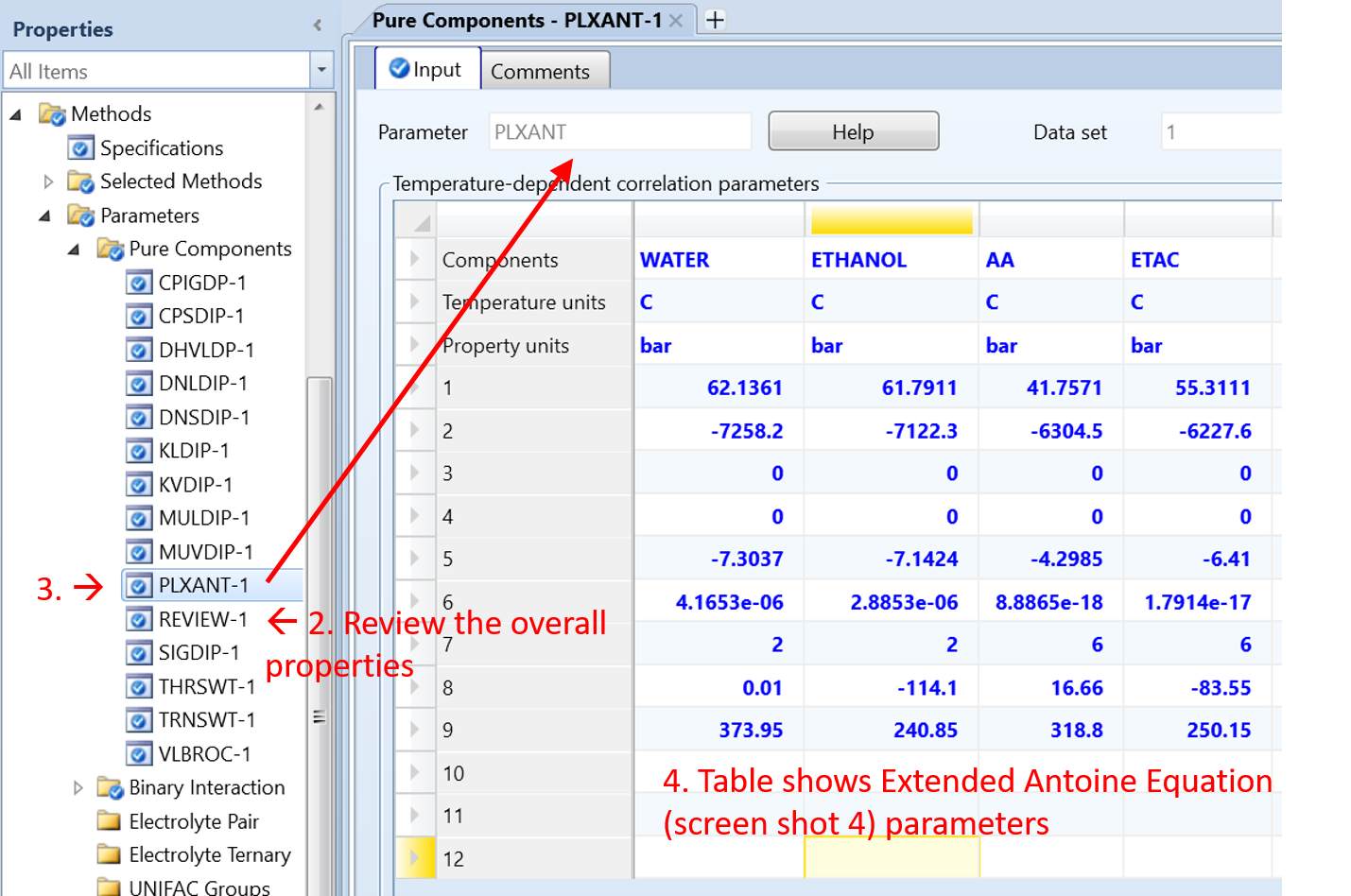Switch to the Comments tab
Screen dimensions: 1351x896
[545, 71]
